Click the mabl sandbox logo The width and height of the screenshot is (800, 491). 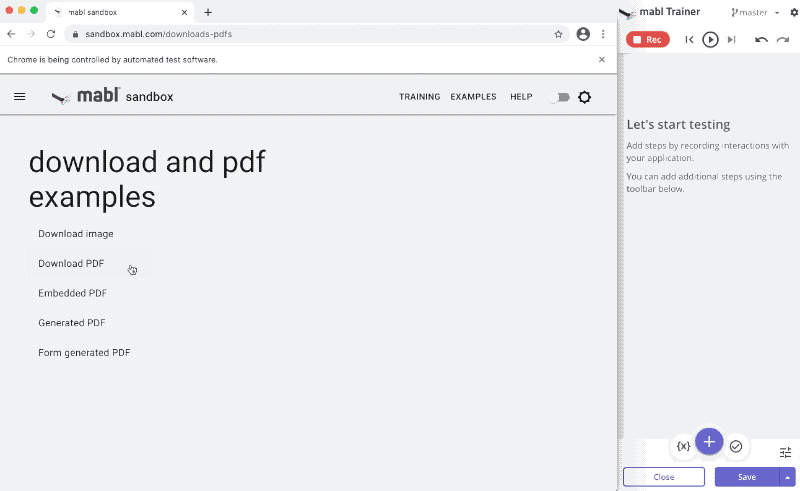[x=112, y=96]
